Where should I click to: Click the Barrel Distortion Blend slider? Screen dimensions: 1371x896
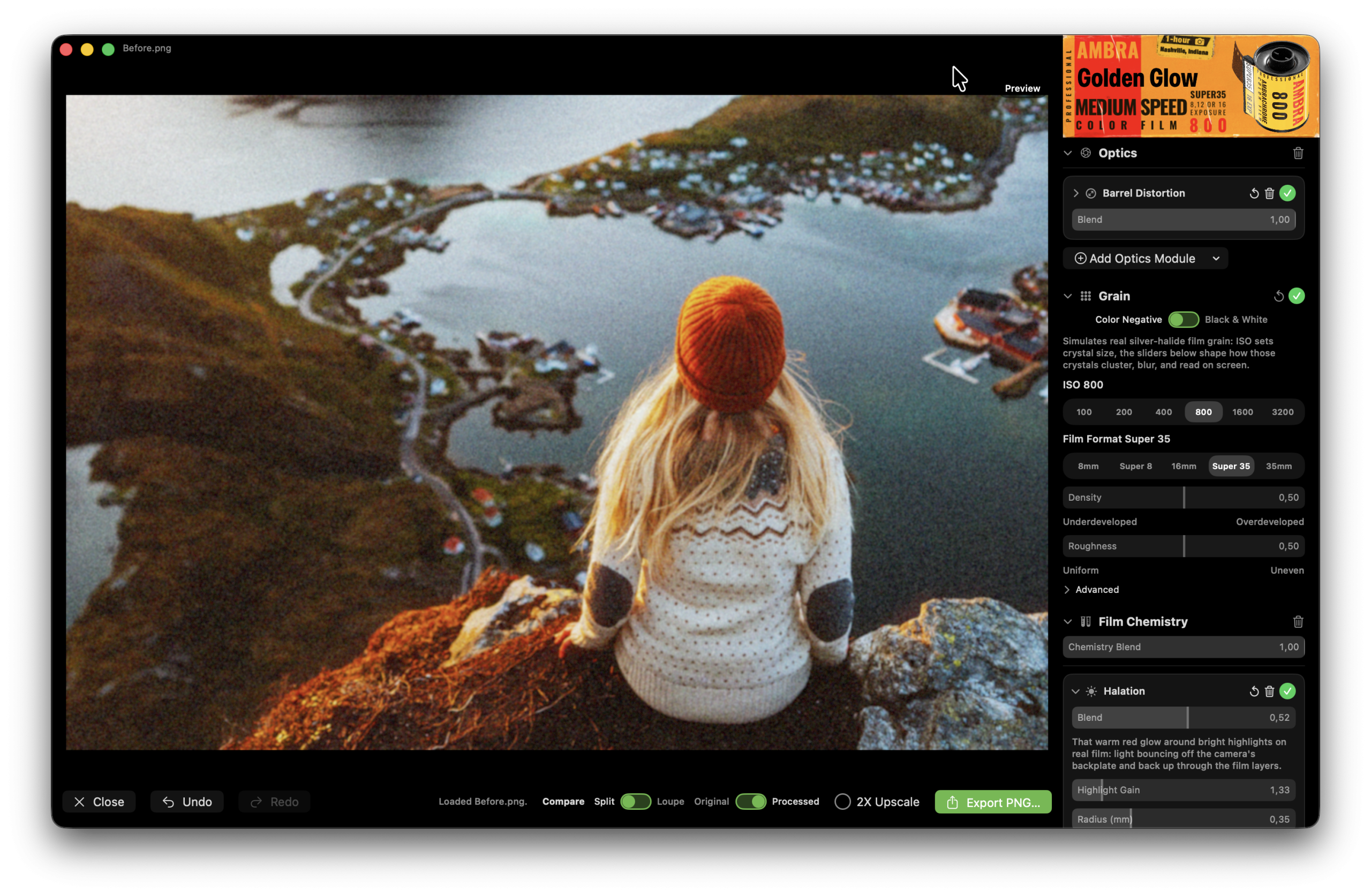pos(1183,220)
